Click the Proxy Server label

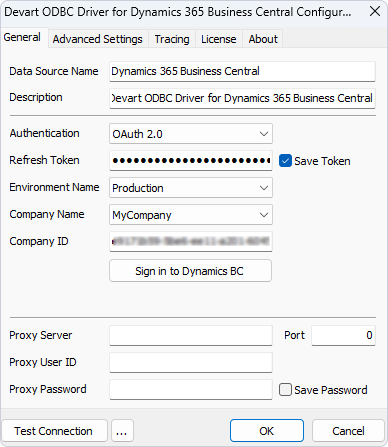click(x=41, y=335)
